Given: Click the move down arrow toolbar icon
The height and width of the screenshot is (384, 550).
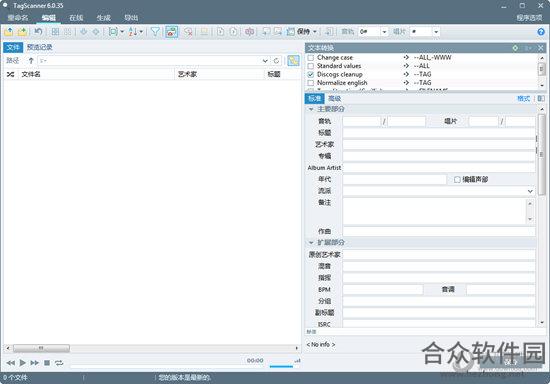Looking at the screenshot, I should point(83,32).
